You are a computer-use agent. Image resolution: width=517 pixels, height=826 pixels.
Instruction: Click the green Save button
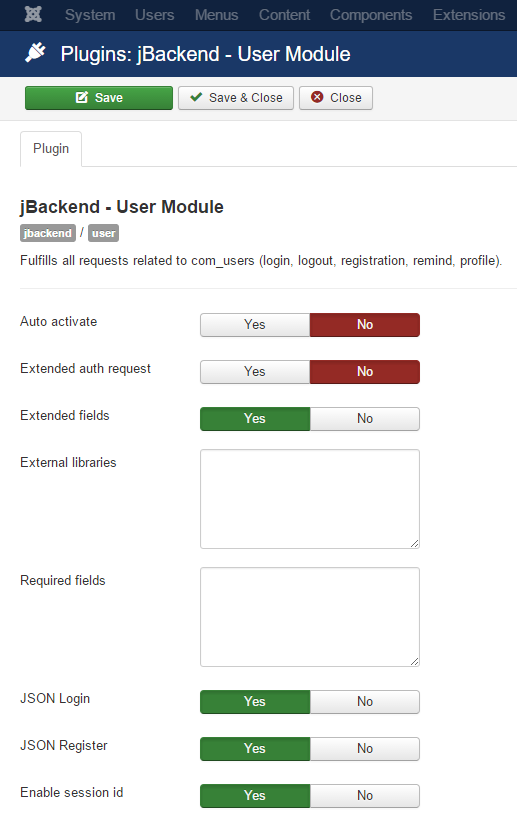click(99, 98)
